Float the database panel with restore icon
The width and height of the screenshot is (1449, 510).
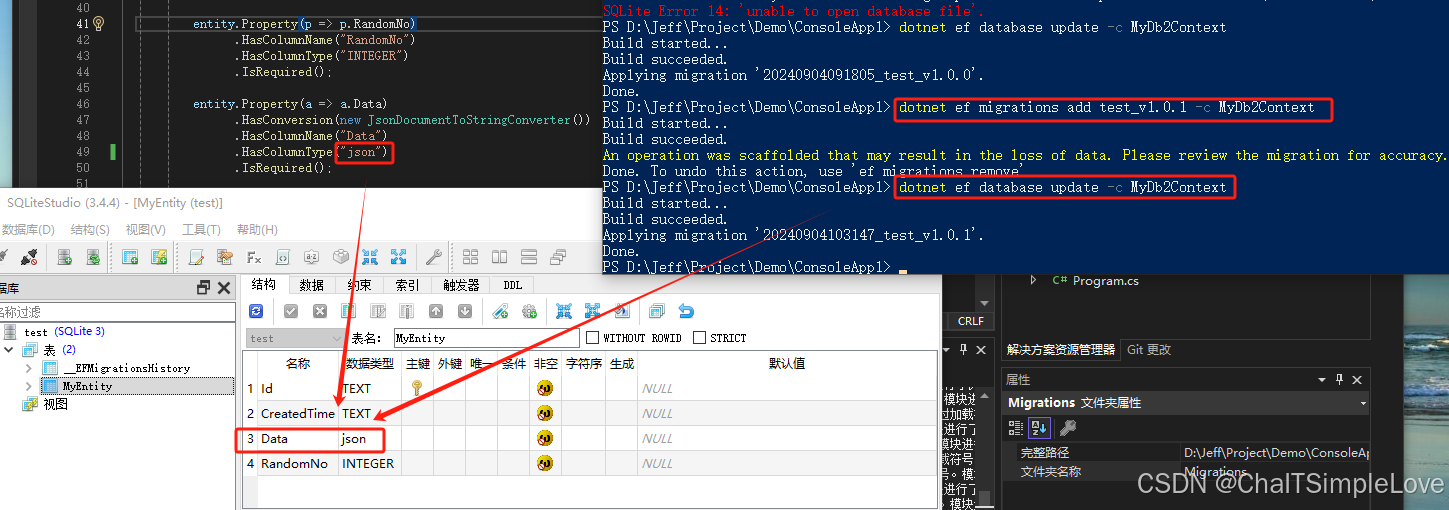(203, 288)
